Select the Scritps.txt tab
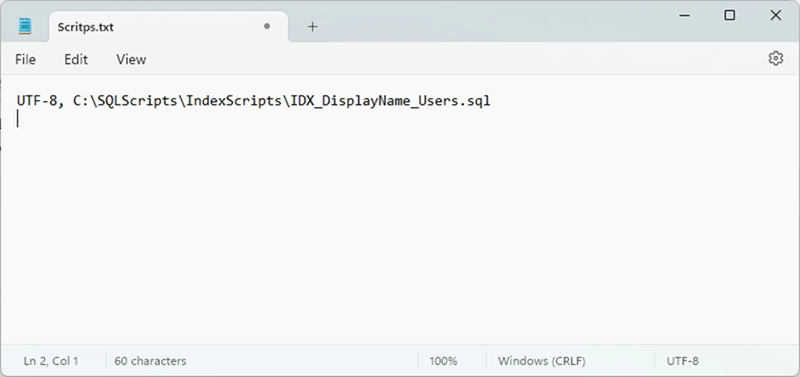This screenshot has width=800, height=377. coord(168,27)
